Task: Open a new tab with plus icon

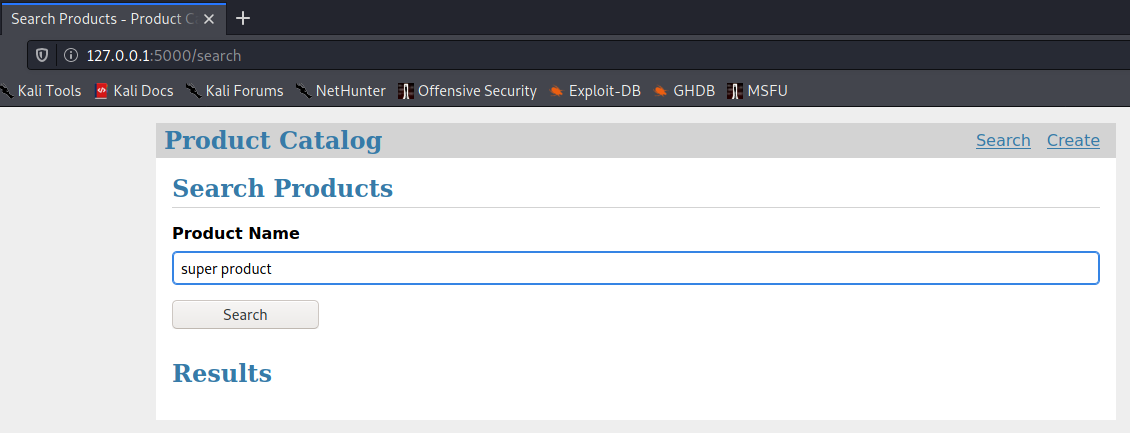Action: 244,18
